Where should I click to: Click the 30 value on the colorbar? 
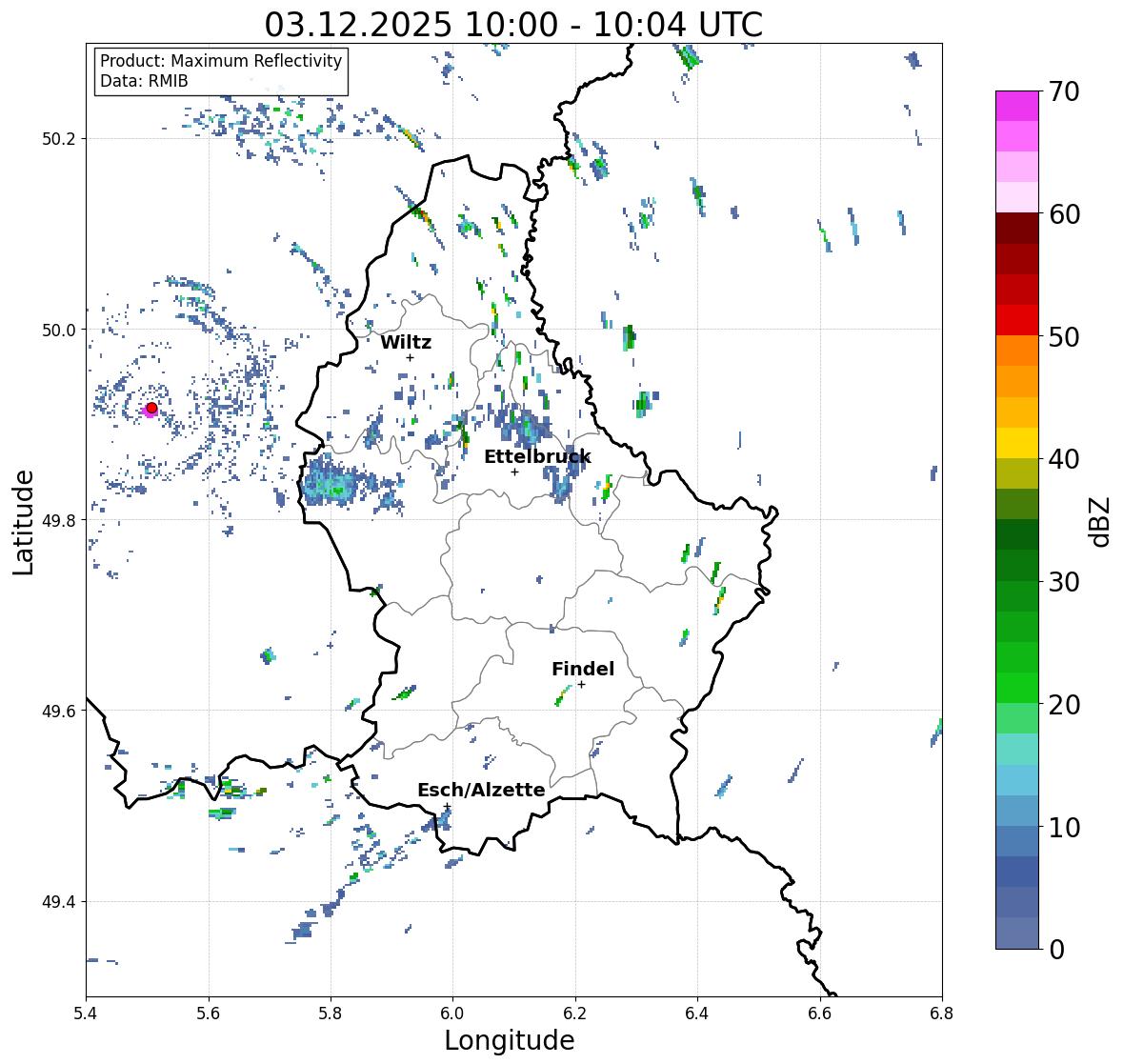point(1064,582)
